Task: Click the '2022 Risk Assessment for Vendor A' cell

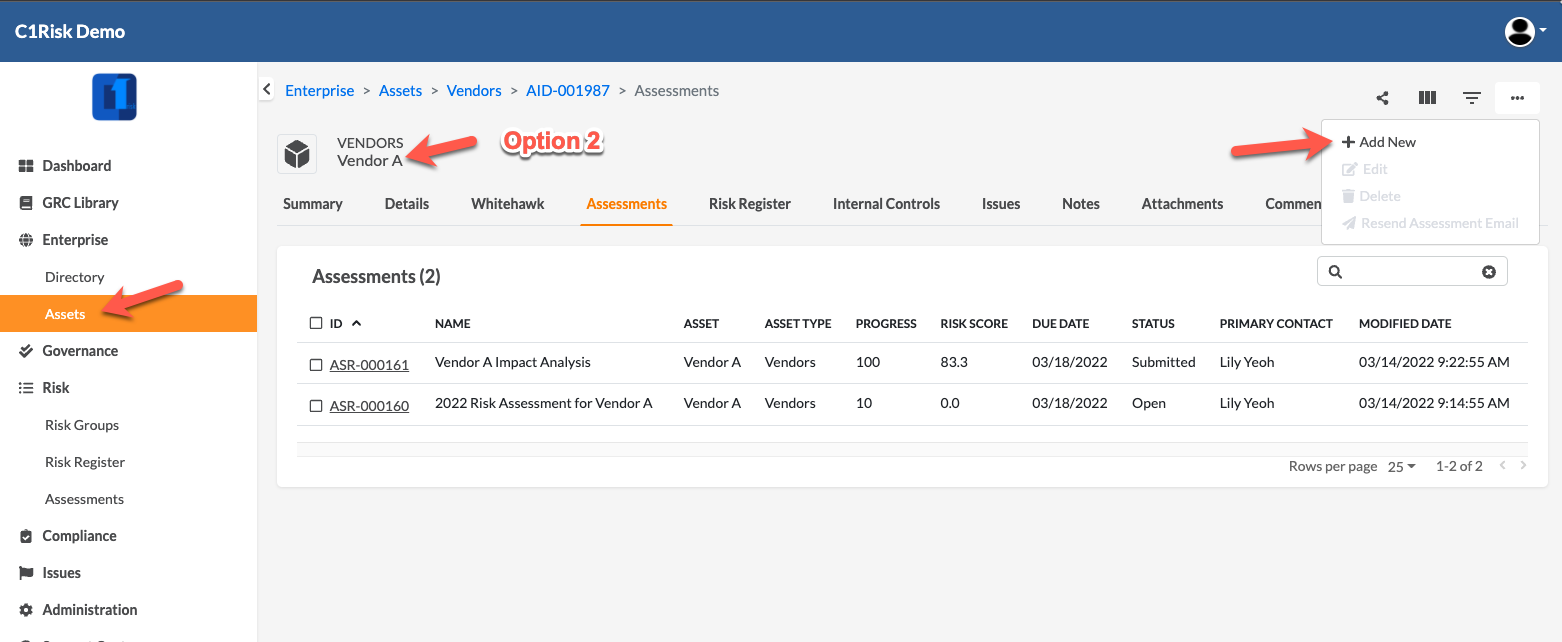Action: coord(544,403)
